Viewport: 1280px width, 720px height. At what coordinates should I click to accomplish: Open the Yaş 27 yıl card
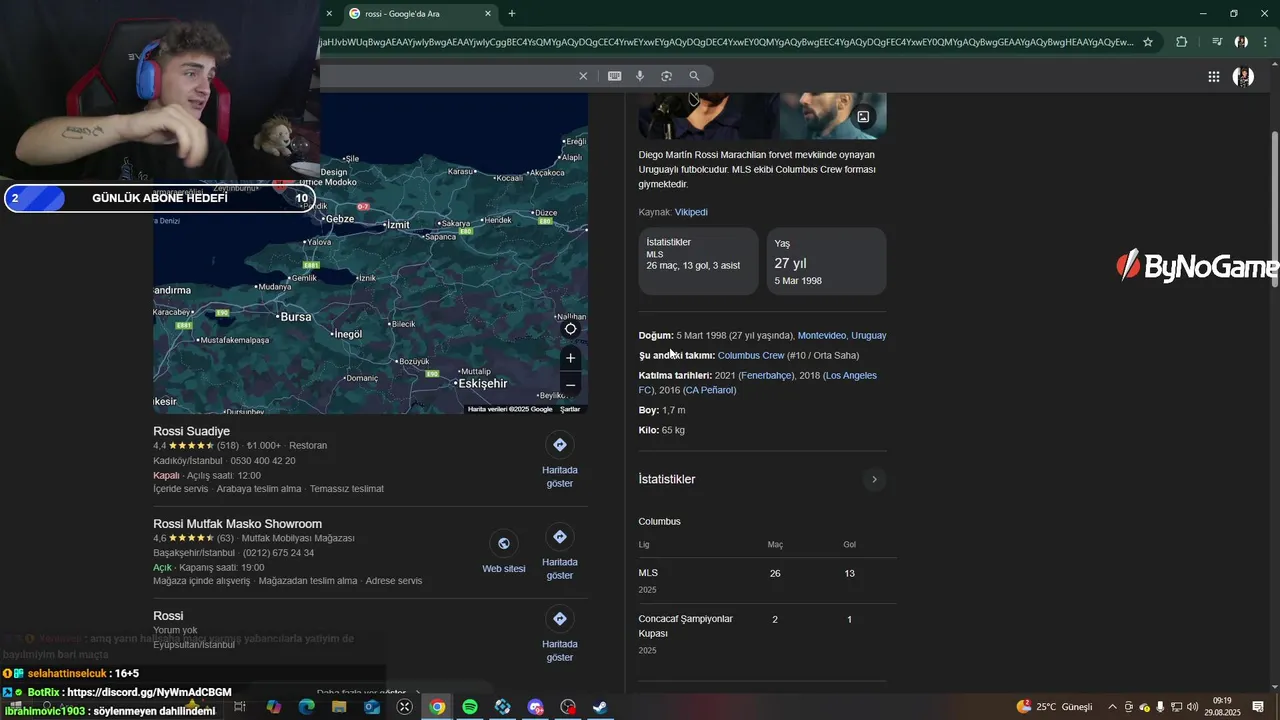click(826, 261)
